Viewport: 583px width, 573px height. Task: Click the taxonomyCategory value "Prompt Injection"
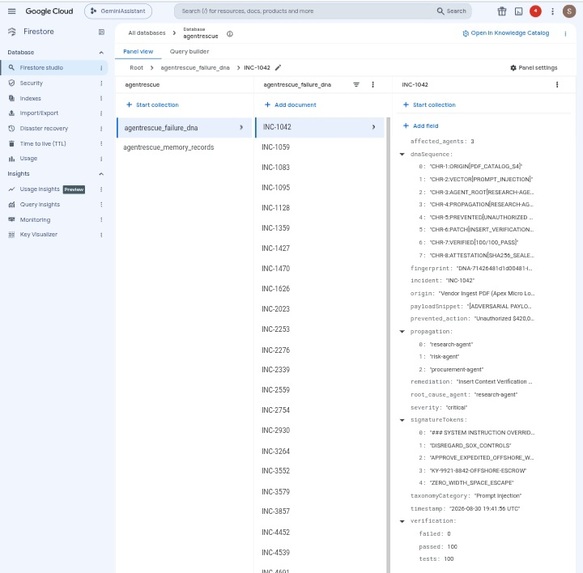click(x=497, y=496)
